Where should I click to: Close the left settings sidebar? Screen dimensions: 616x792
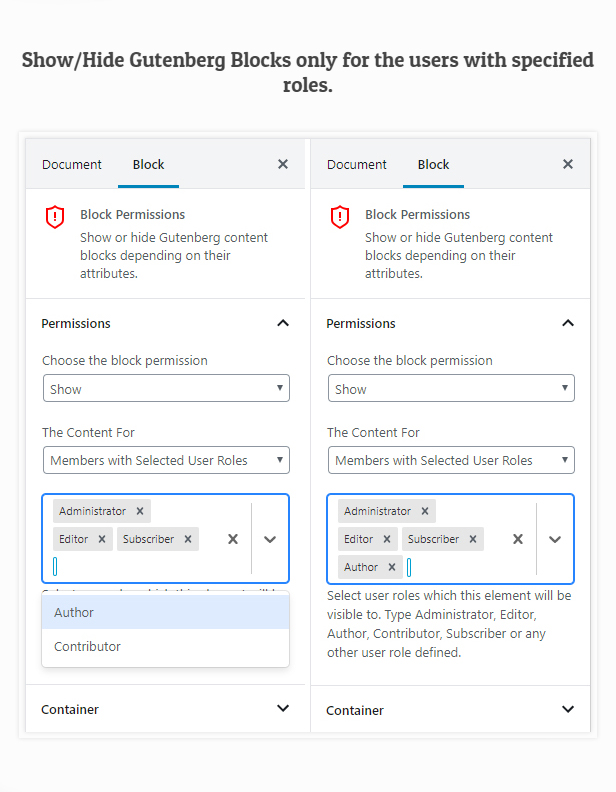tap(283, 164)
